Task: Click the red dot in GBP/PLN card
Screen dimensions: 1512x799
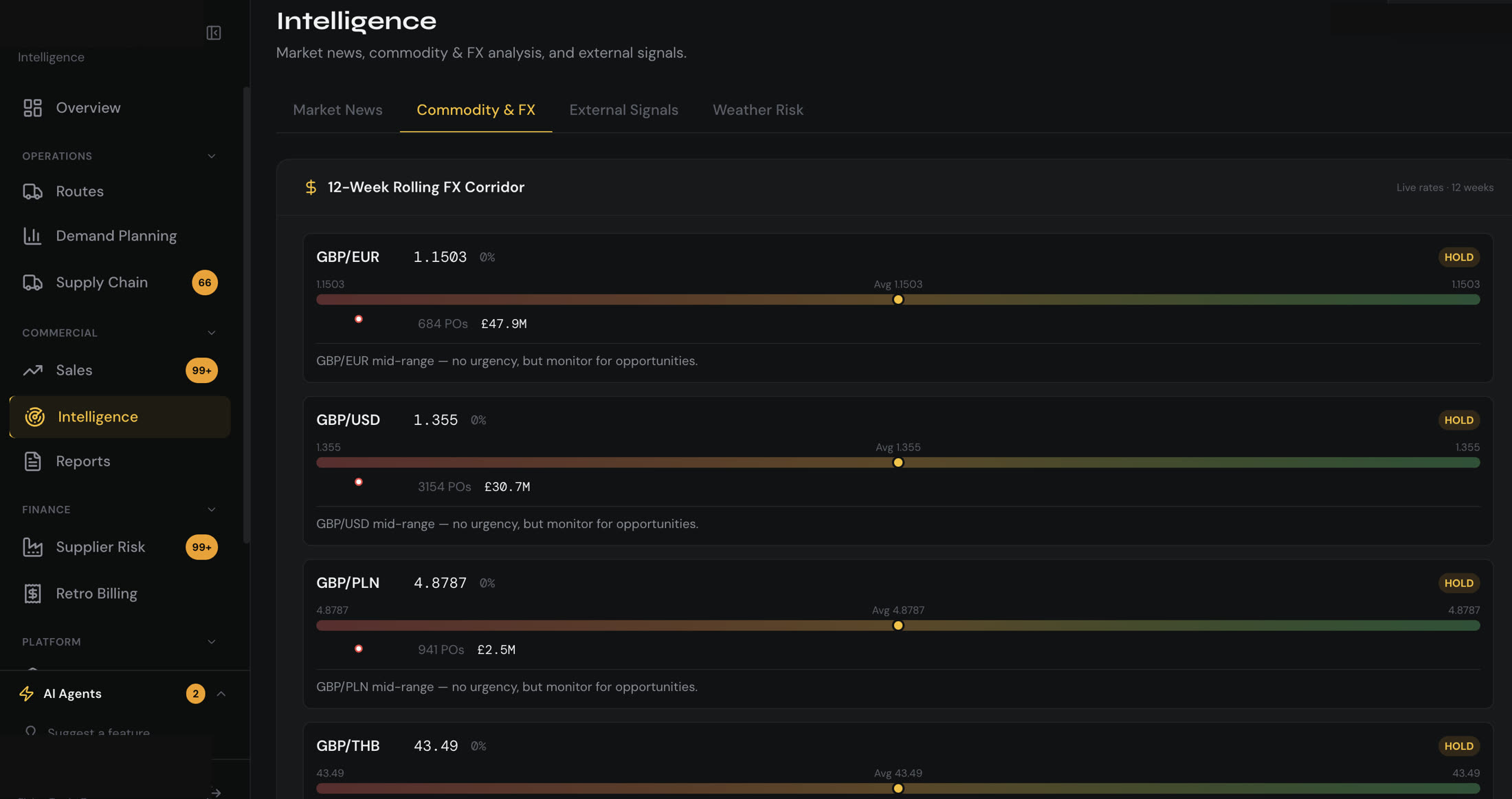Action: (359, 648)
